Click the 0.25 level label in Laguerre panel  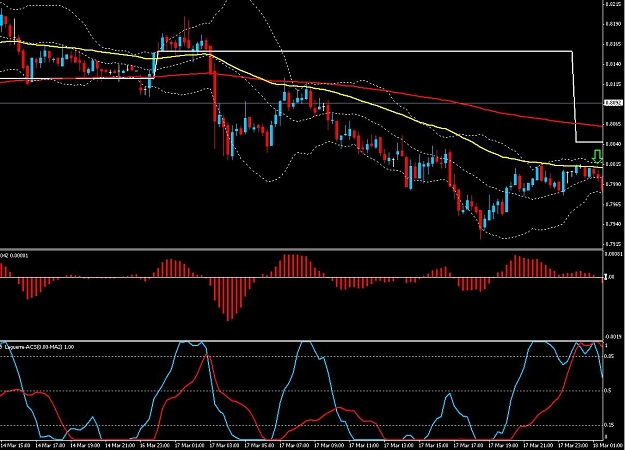tap(609, 425)
